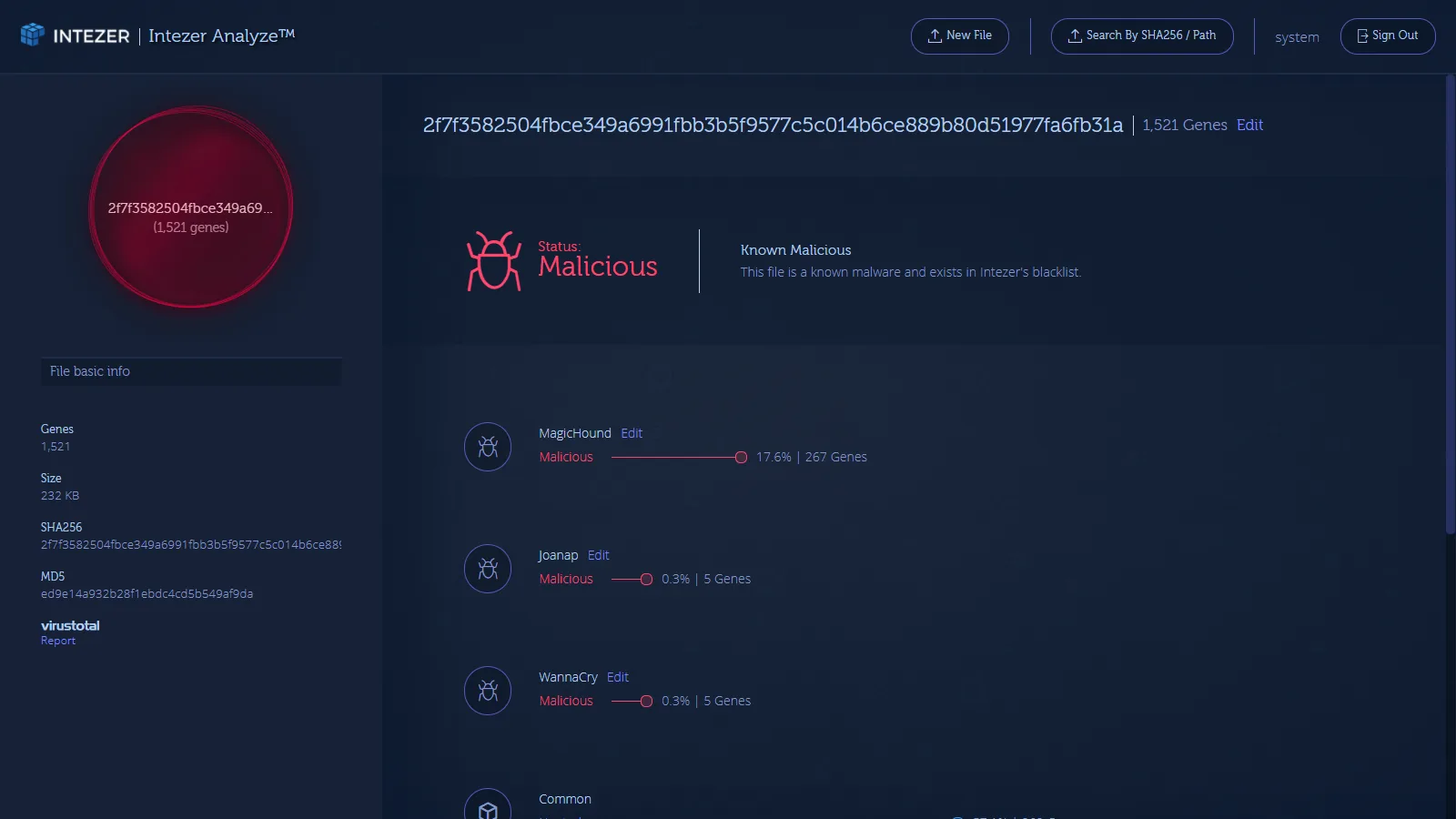Click the MD5 hash value
This screenshot has height=819, width=1456.
pyautogui.click(x=147, y=593)
